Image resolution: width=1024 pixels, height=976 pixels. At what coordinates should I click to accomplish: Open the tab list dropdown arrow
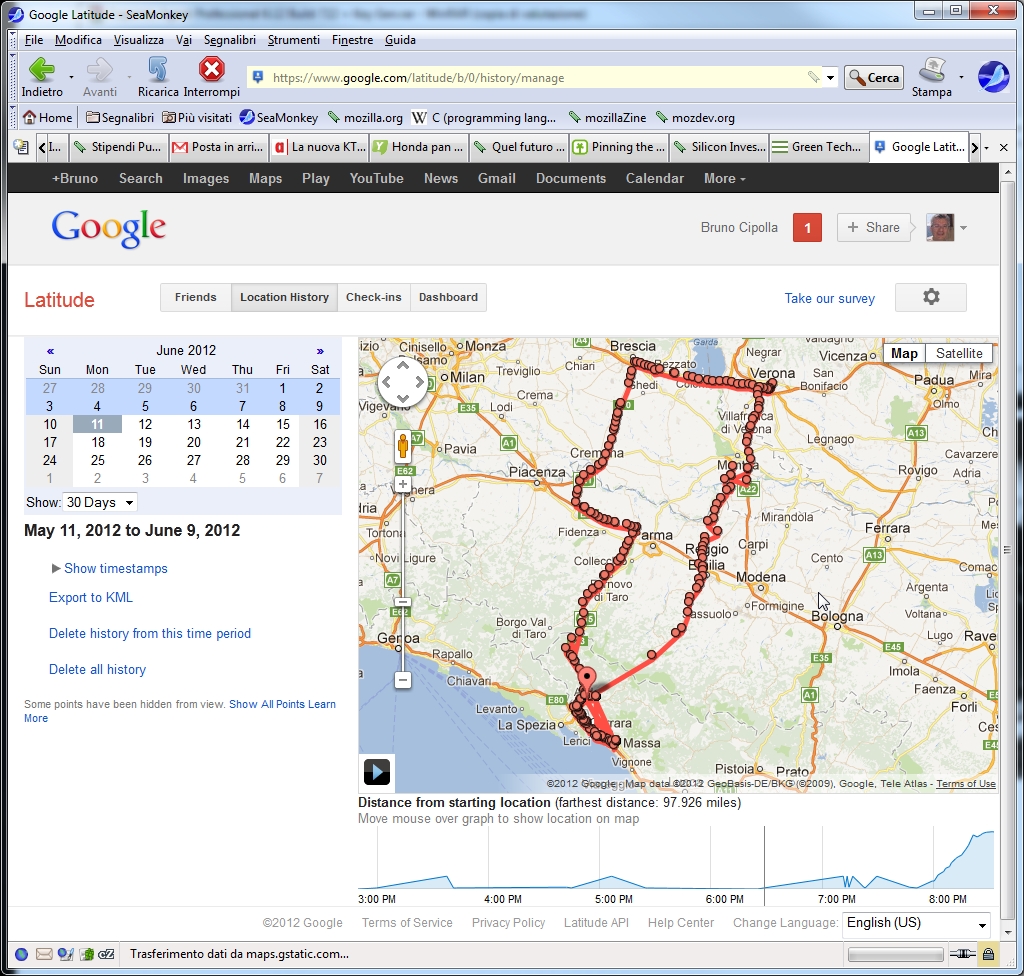[986, 148]
